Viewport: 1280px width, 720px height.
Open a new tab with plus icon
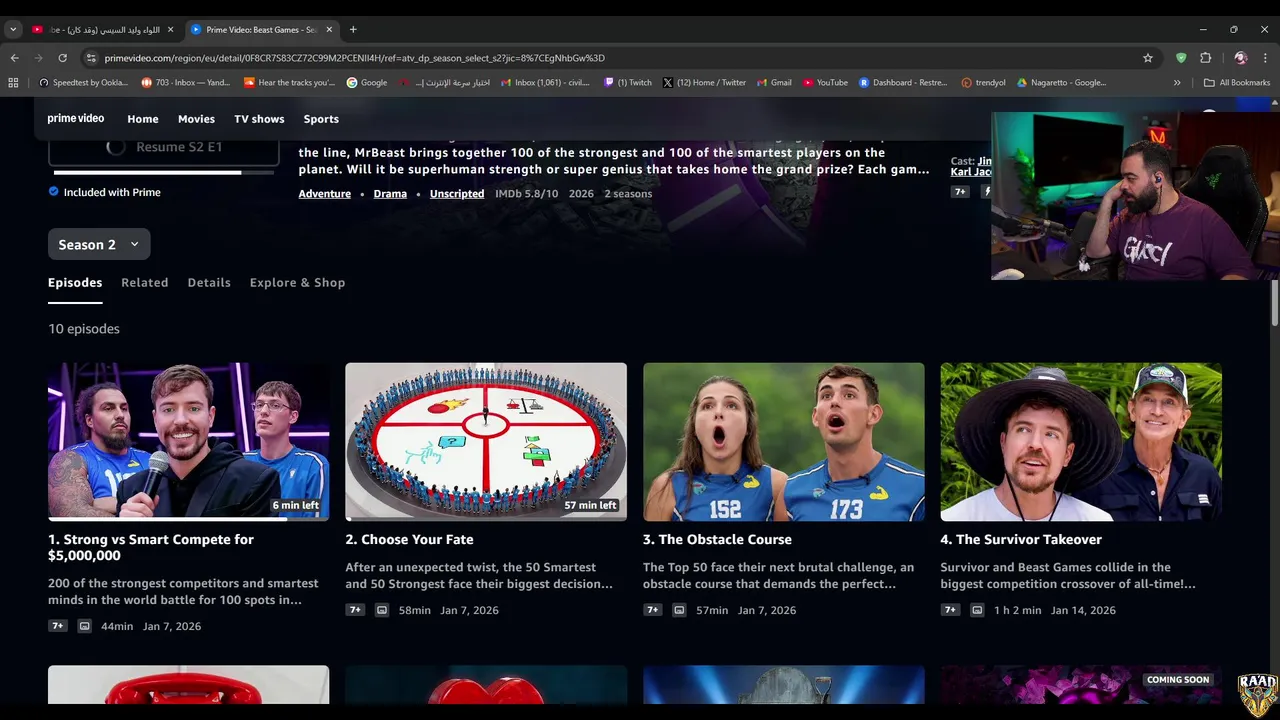(x=353, y=29)
